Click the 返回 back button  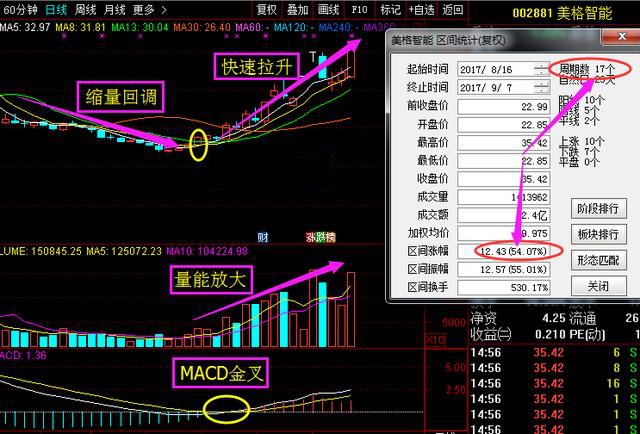pyautogui.click(x=453, y=10)
